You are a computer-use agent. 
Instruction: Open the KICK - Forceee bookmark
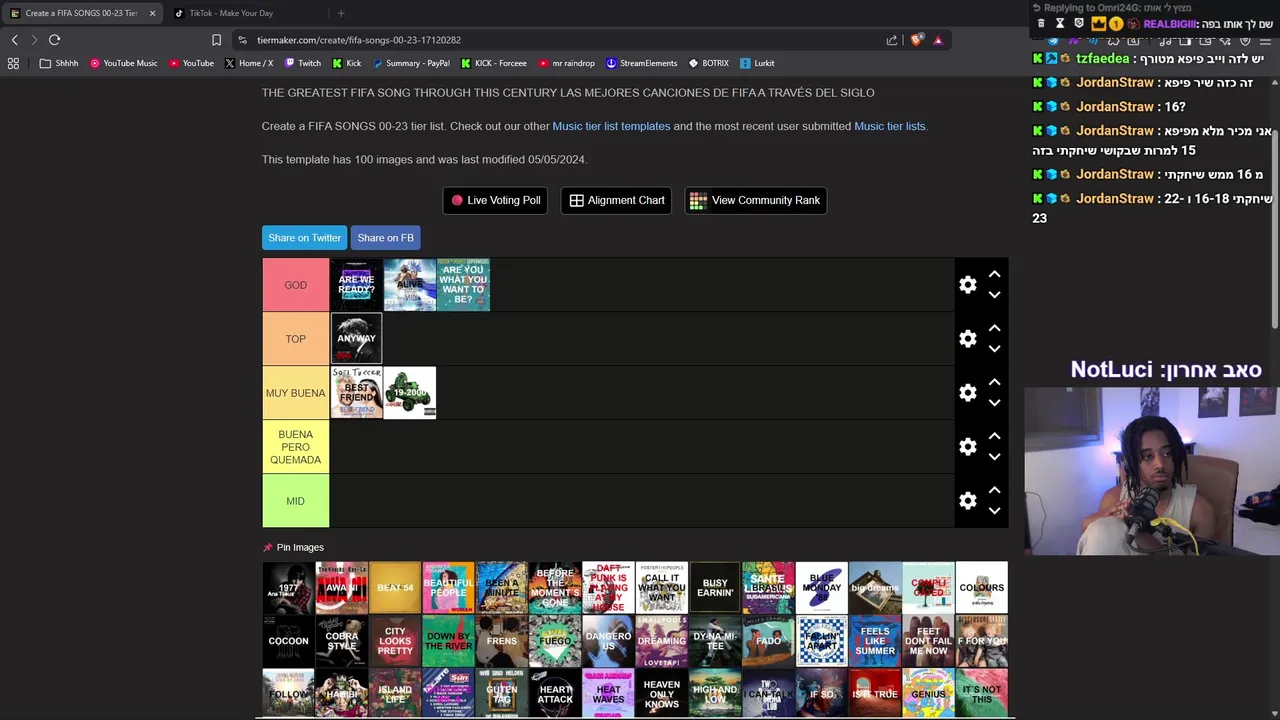click(494, 63)
